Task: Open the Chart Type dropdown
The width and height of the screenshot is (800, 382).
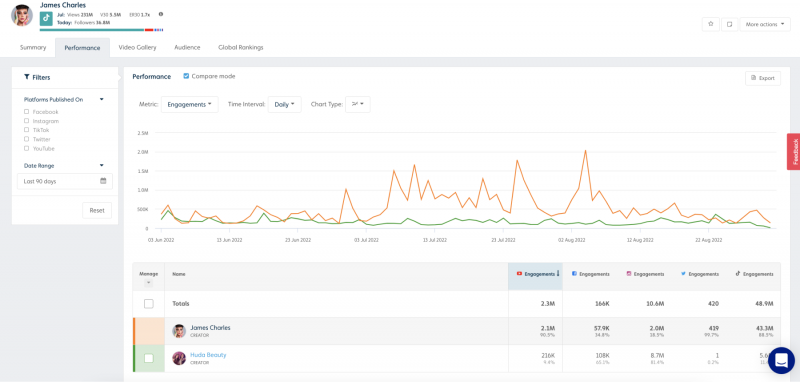Action: click(358, 104)
